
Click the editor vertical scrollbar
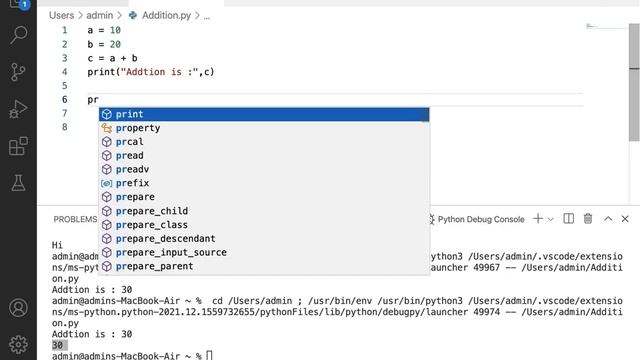pyautogui.click(x=634, y=82)
